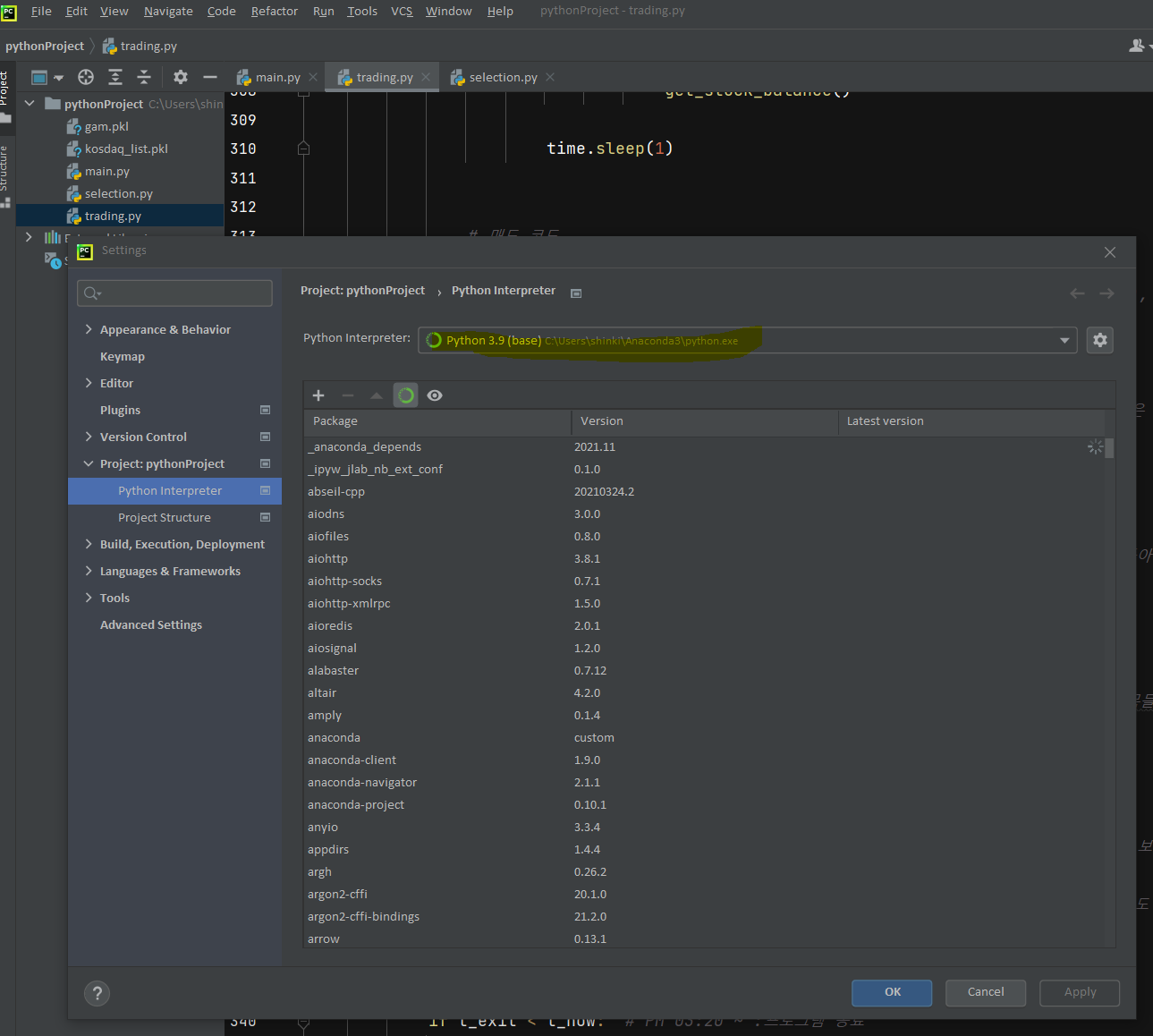Expand Build, Execution, Deployment section

coord(89,544)
